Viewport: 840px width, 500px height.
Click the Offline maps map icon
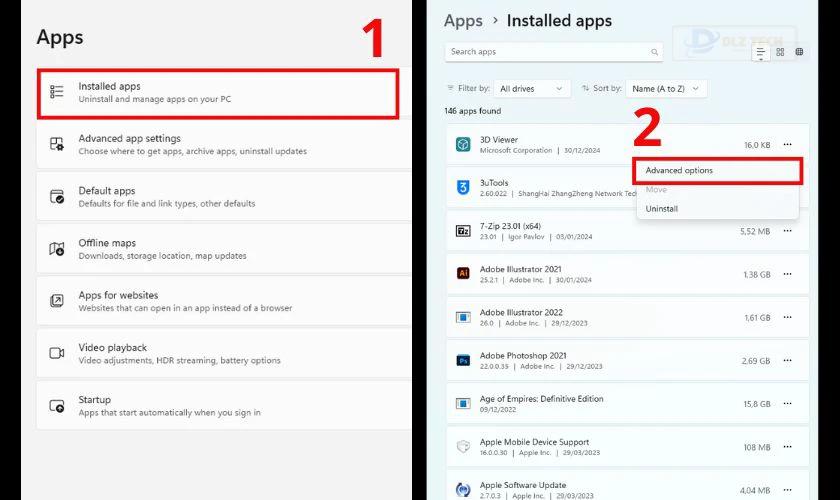coord(57,249)
